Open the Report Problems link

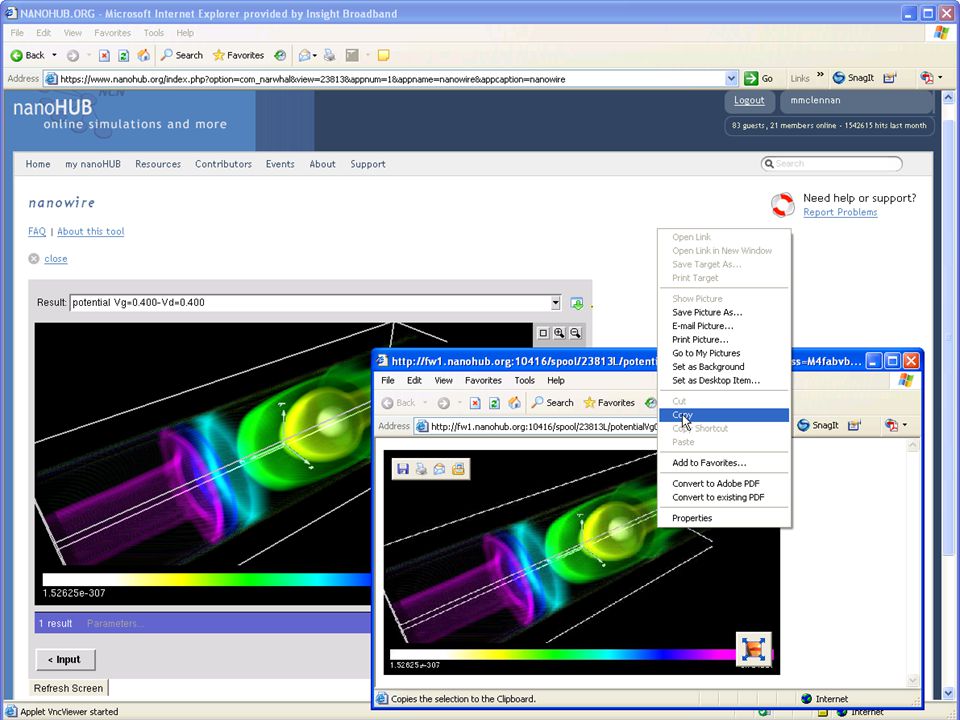840,212
